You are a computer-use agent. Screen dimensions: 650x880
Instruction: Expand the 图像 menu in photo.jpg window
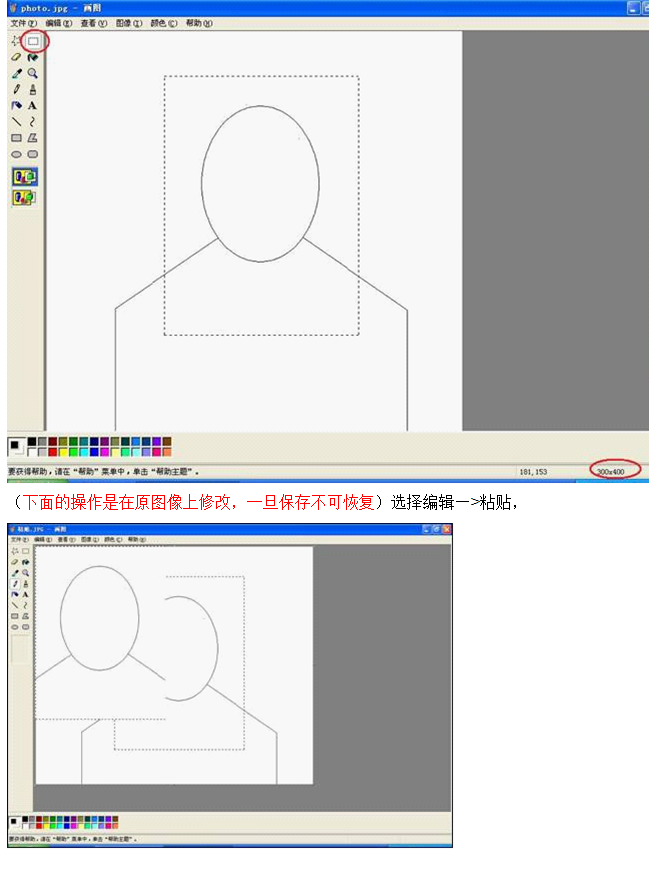128,22
